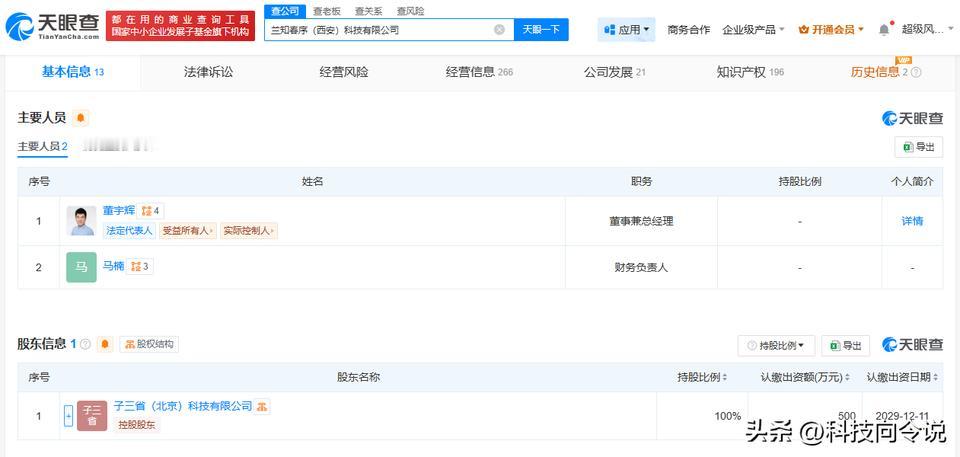Click the 财务负责人 position cell
This screenshot has width=960, height=457.
[x=641, y=267]
